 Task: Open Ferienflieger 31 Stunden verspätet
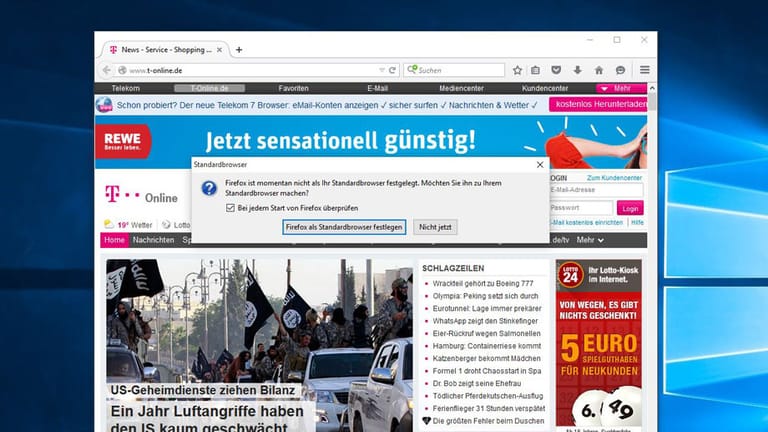tap(489, 408)
